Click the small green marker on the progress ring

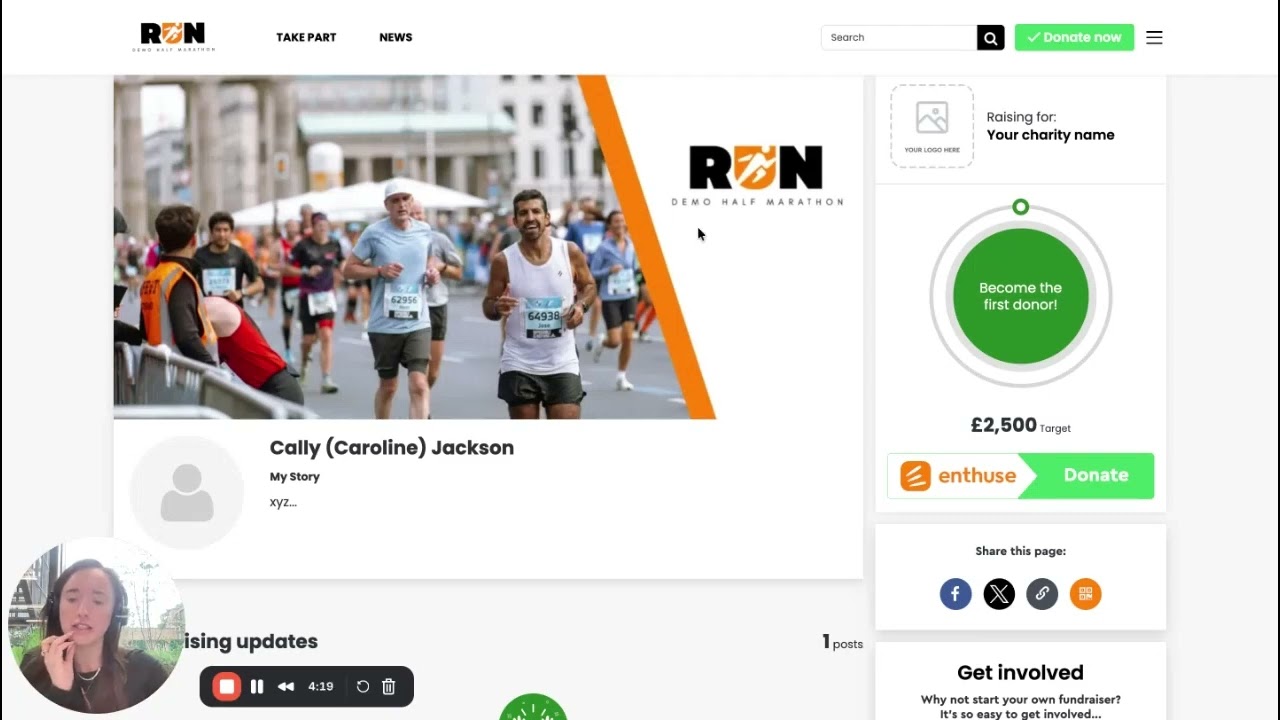1020,207
